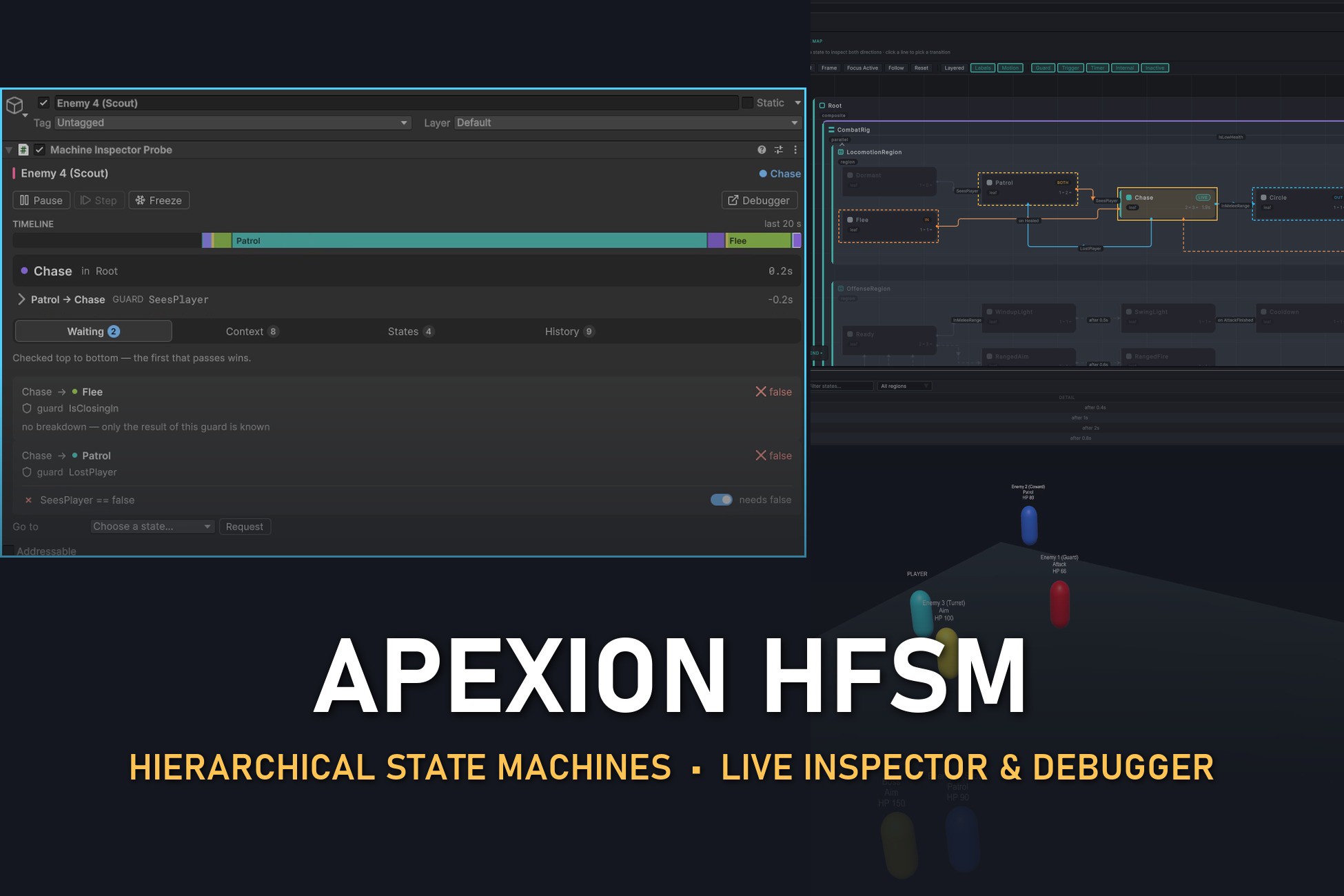This screenshot has width=1344, height=896.
Task: Toggle the needs false switch
Action: coord(722,500)
